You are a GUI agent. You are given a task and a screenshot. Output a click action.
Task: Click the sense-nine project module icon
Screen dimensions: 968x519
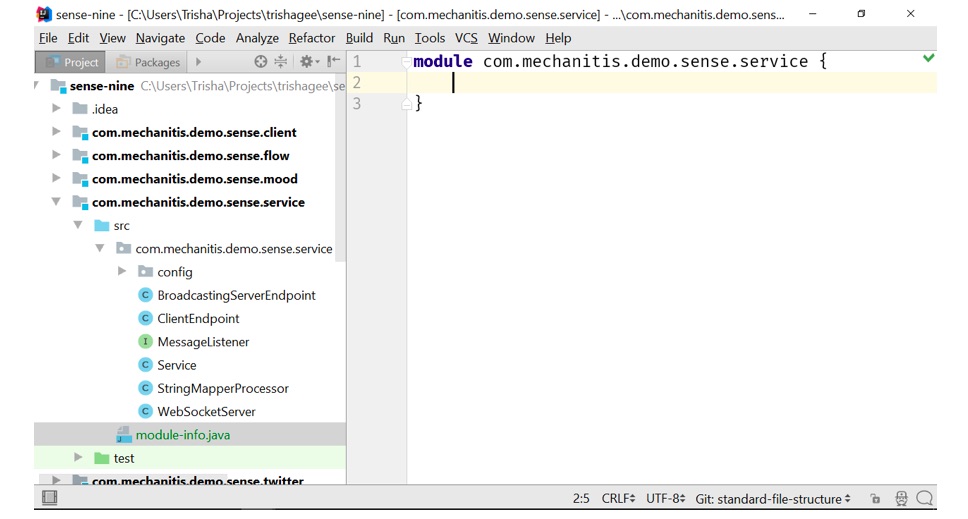point(58,86)
